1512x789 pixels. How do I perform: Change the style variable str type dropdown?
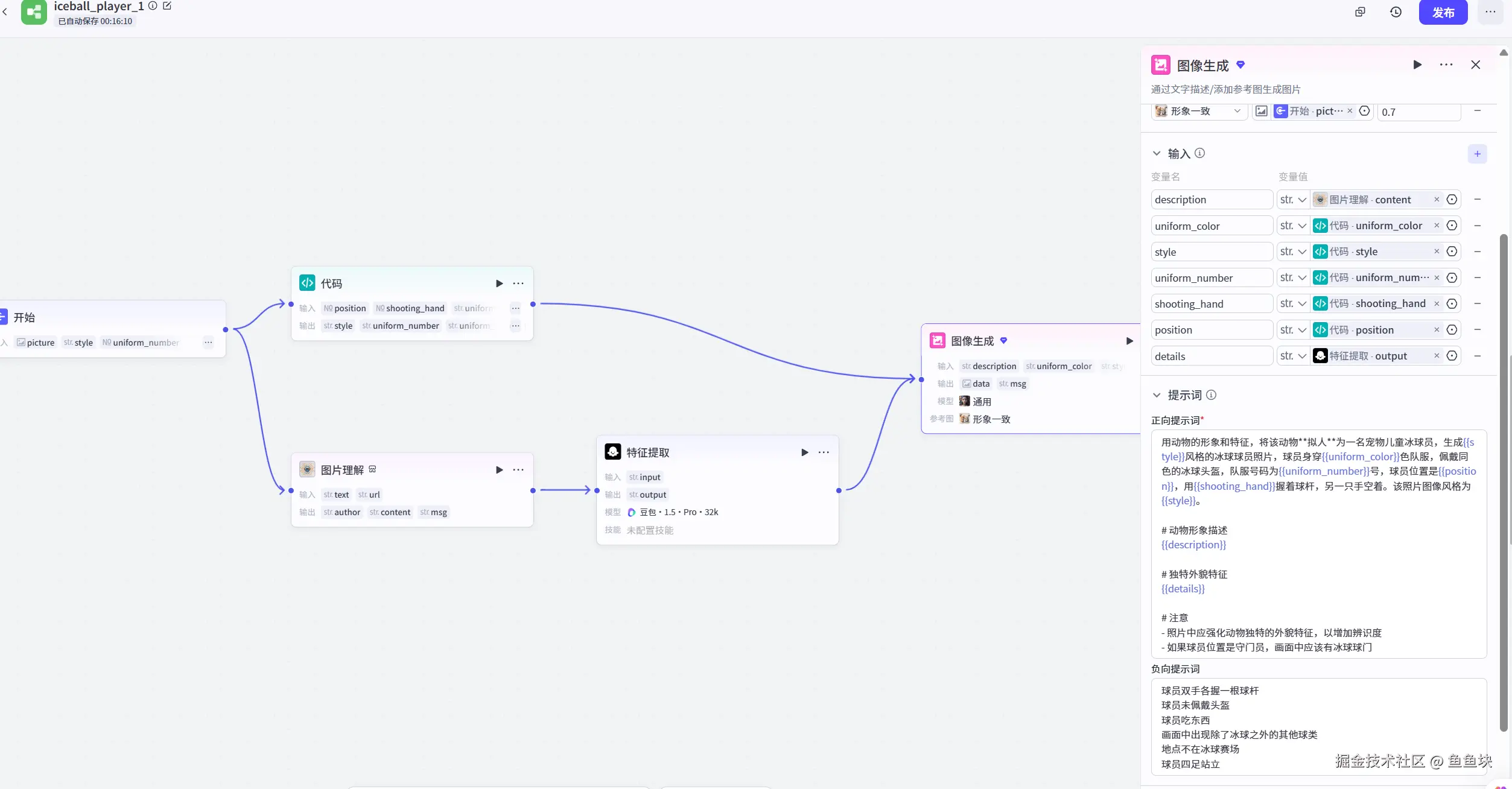(x=1292, y=252)
